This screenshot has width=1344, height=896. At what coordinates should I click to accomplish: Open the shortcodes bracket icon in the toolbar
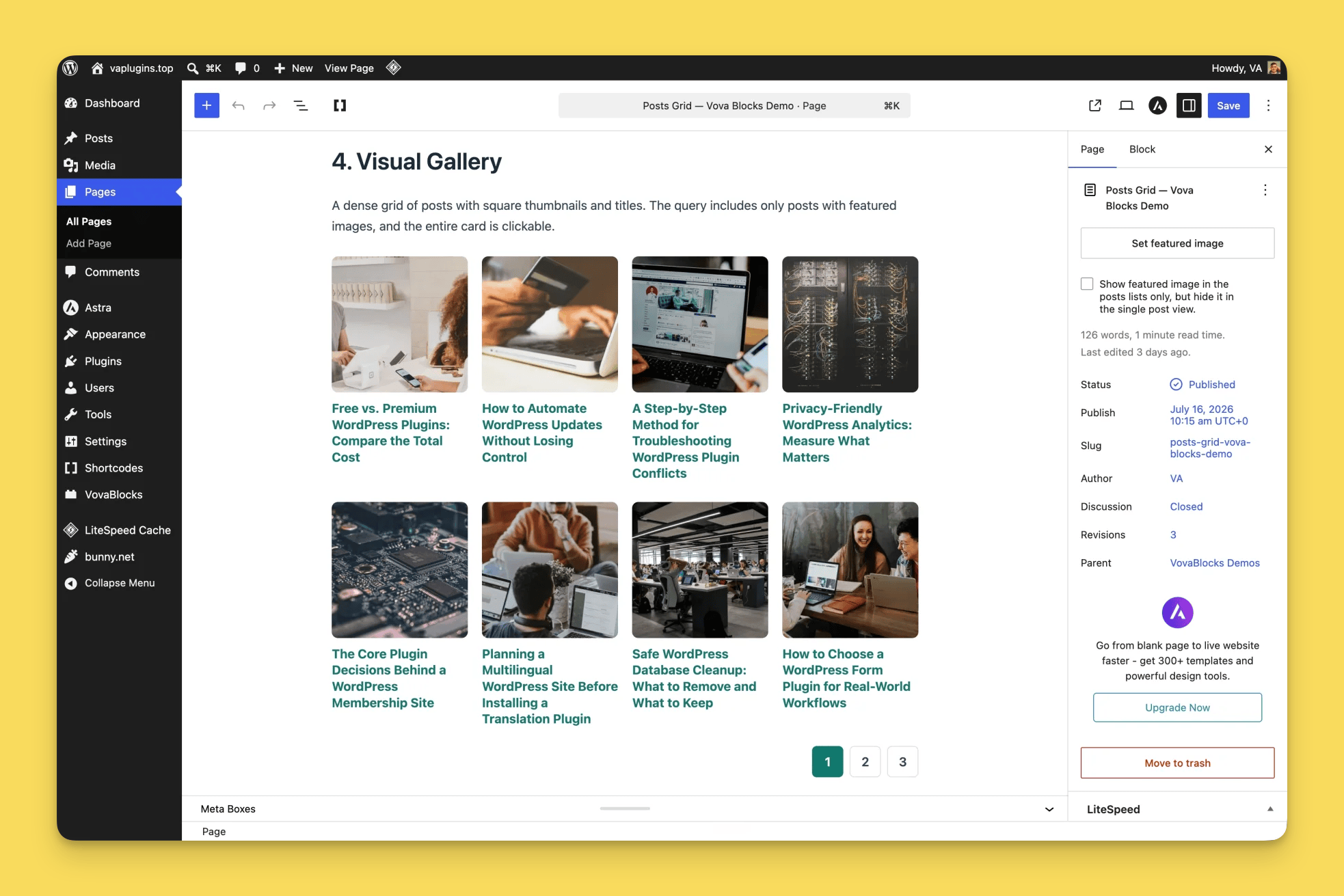click(340, 105)
